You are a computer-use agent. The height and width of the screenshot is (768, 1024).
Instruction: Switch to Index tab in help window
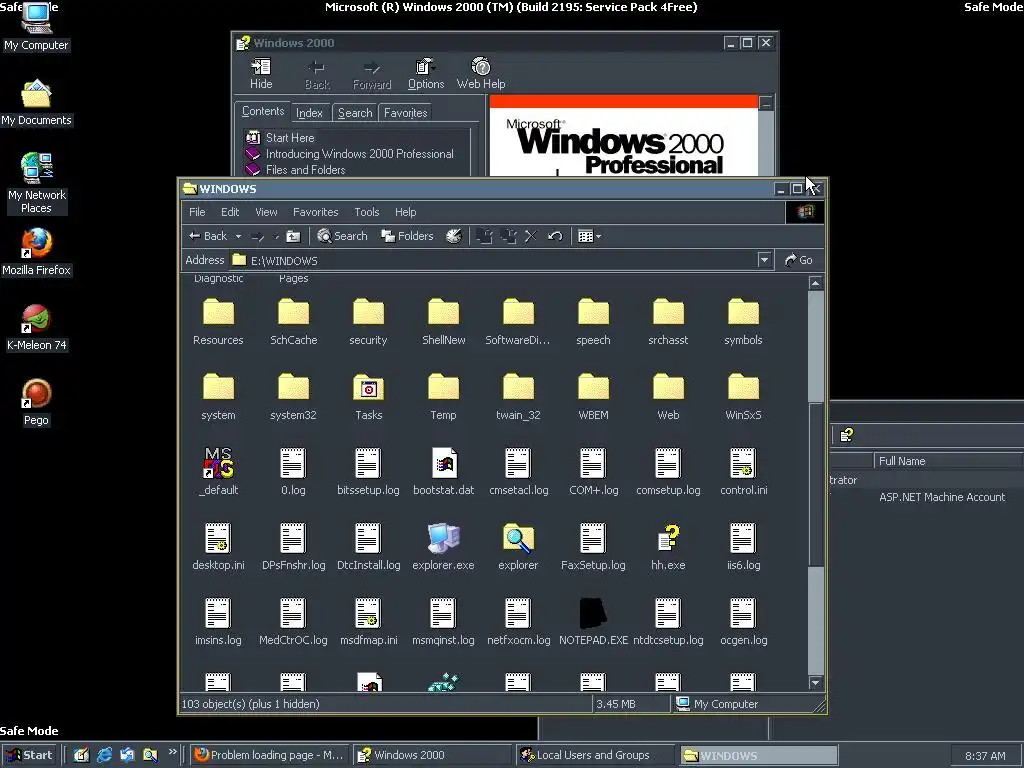(x=310, y=113)
